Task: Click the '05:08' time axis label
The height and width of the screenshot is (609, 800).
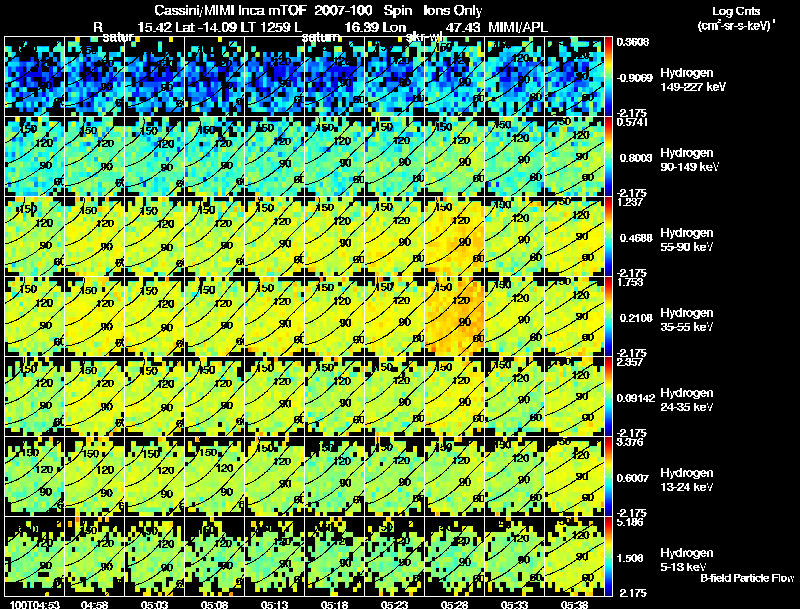Action: [214, 604]
